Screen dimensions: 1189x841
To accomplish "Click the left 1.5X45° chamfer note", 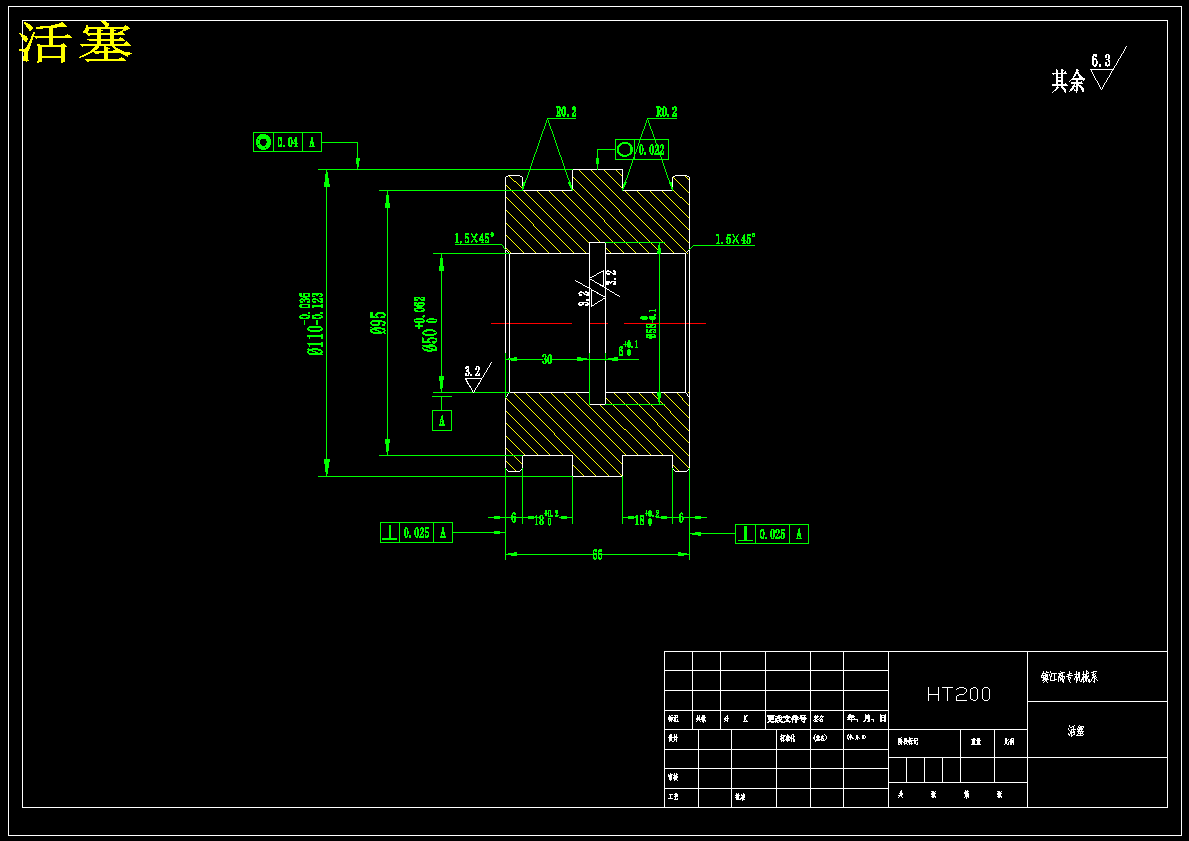I will [474, 239].
